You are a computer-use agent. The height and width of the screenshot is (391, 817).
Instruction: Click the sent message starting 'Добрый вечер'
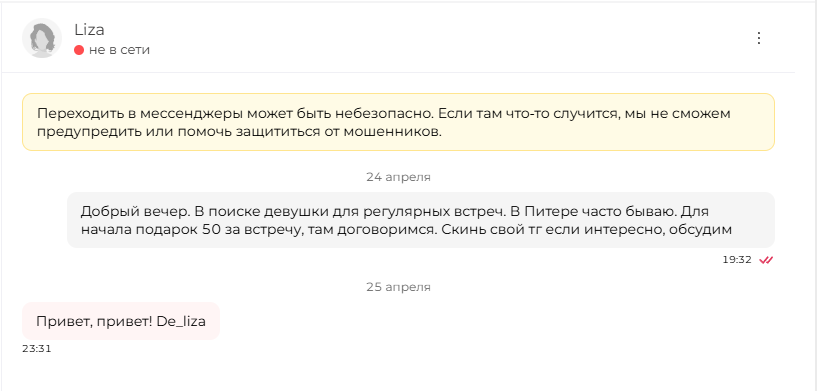420,220
